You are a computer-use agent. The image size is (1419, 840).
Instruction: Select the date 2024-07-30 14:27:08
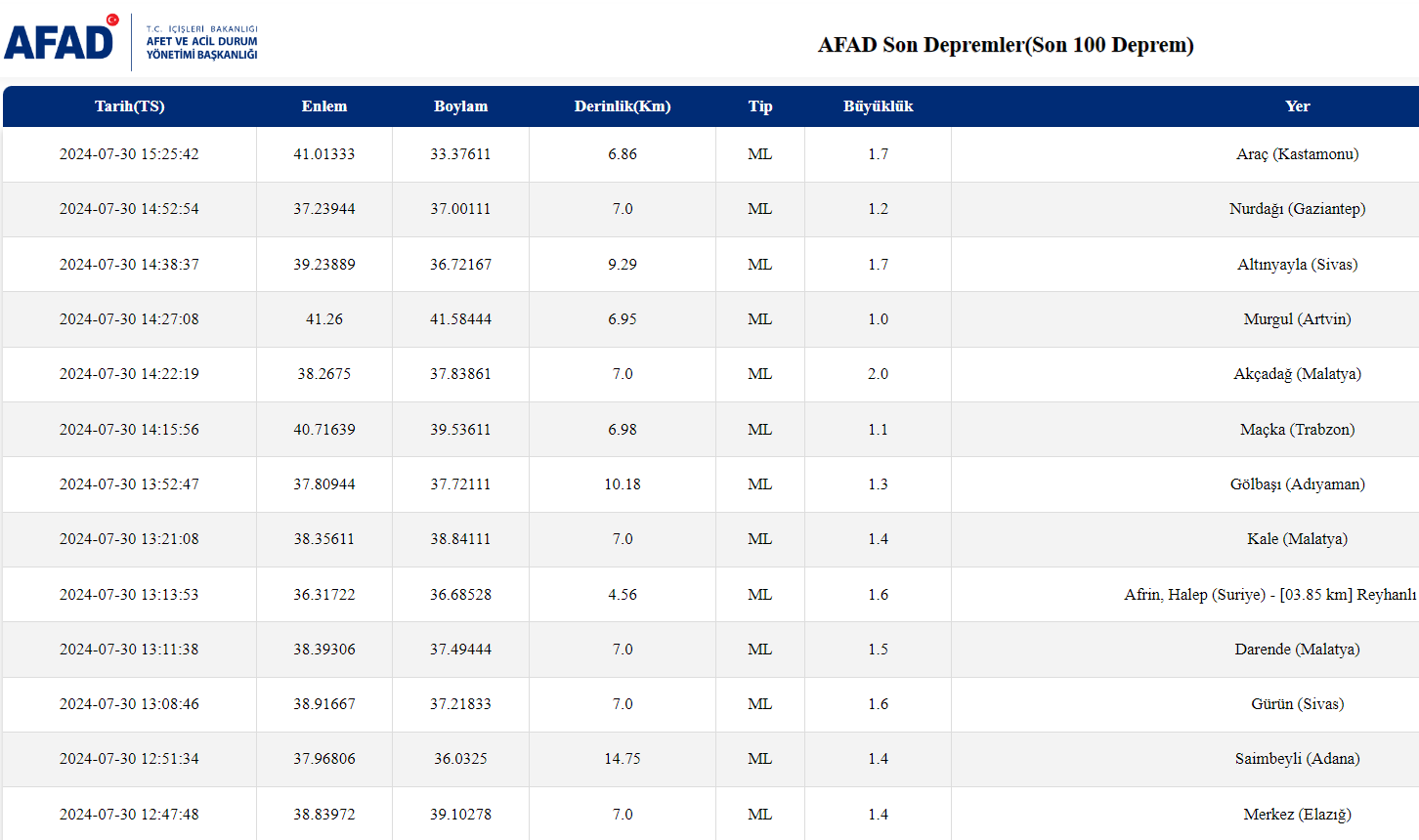129,319
